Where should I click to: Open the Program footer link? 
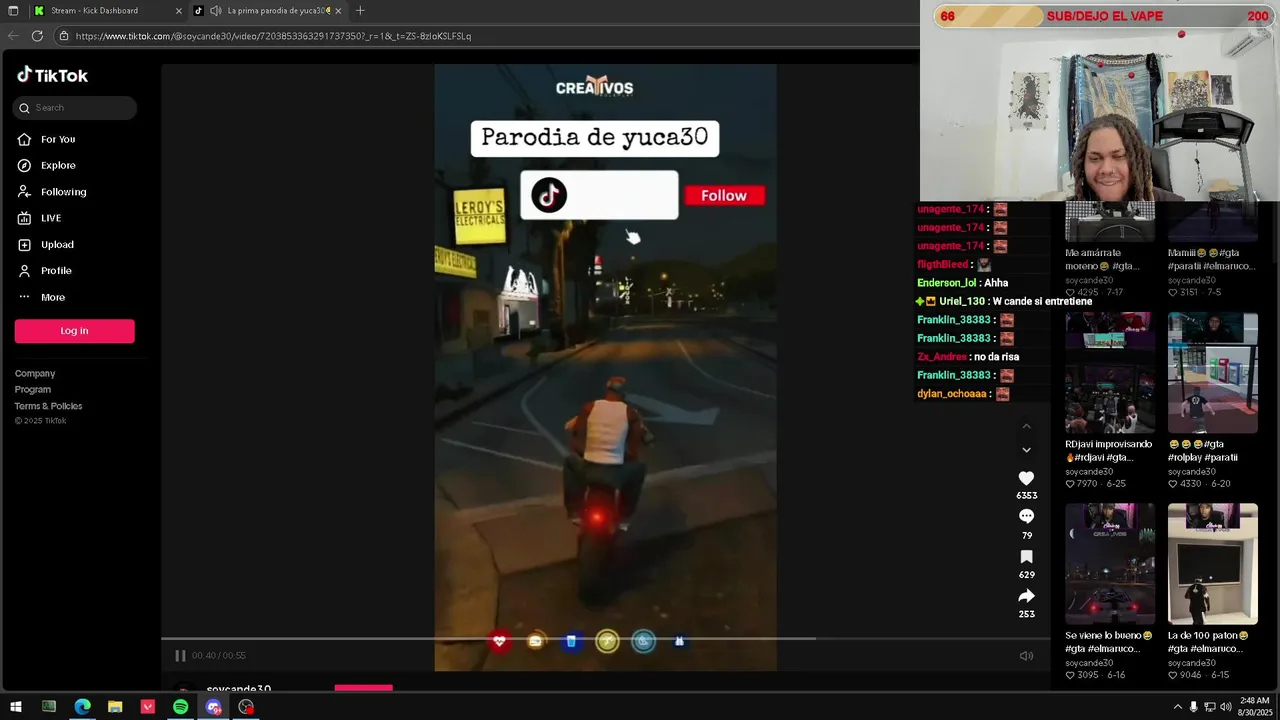[33, 389]
